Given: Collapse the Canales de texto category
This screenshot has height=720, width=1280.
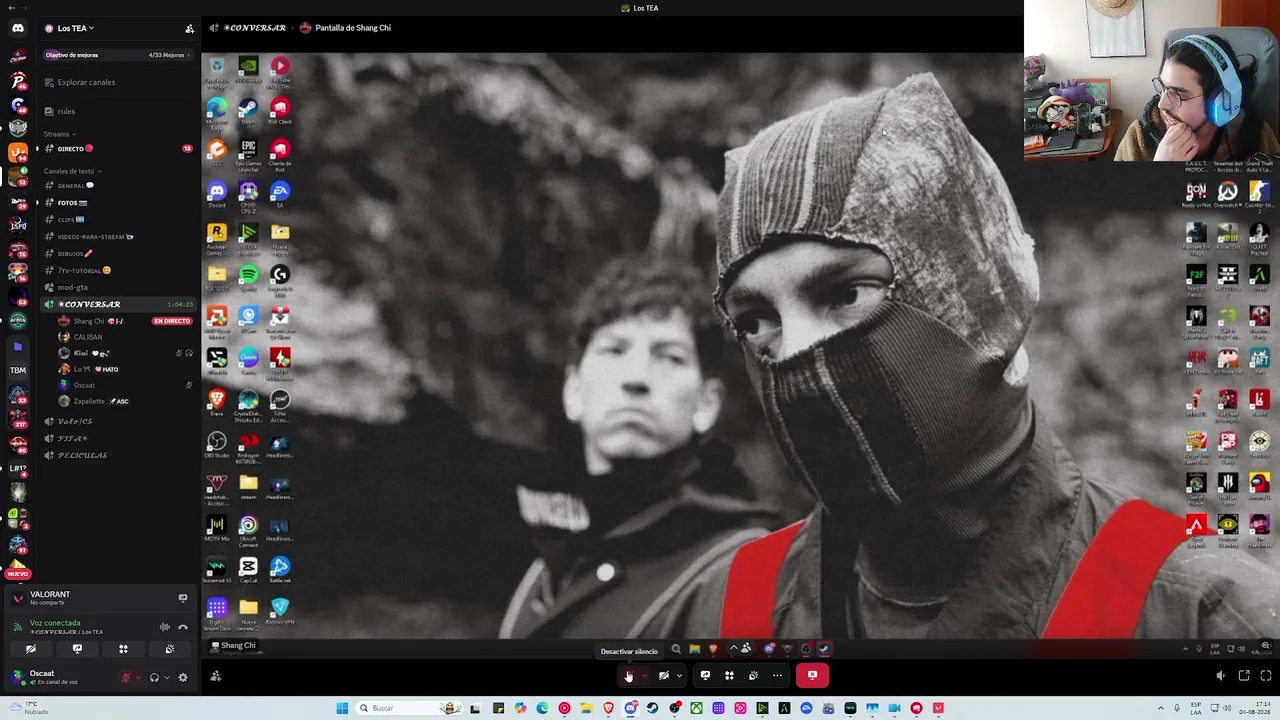Looking at the screenshot, I should (73, 171).
